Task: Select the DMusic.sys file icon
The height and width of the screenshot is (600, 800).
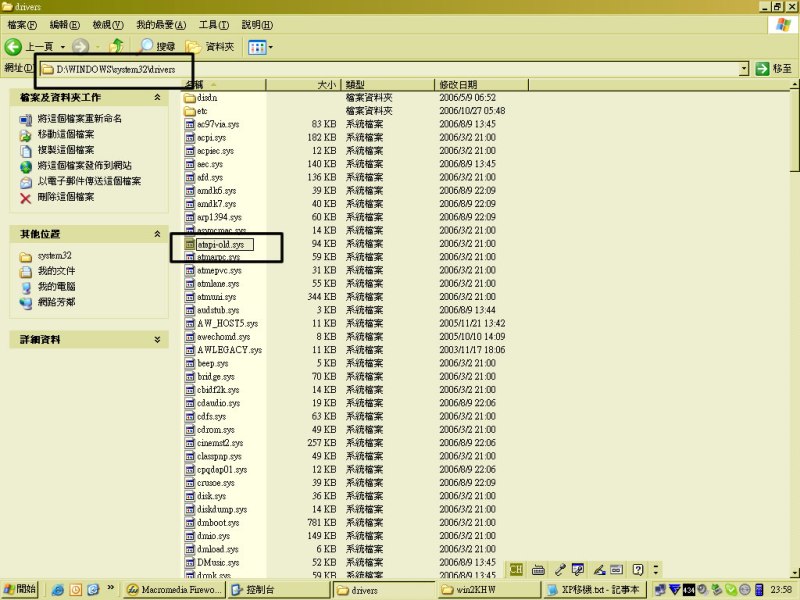Action: pyautogui.click(x=190, y=562)
